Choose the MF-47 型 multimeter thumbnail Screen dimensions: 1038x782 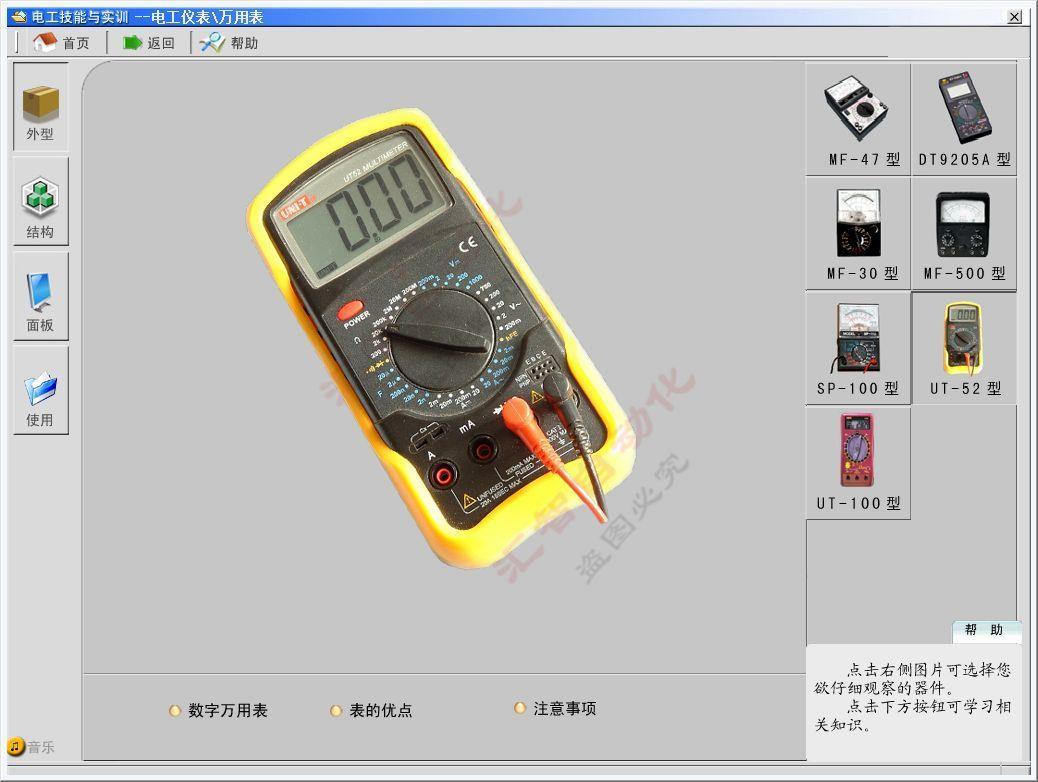(x=858, y=109)
